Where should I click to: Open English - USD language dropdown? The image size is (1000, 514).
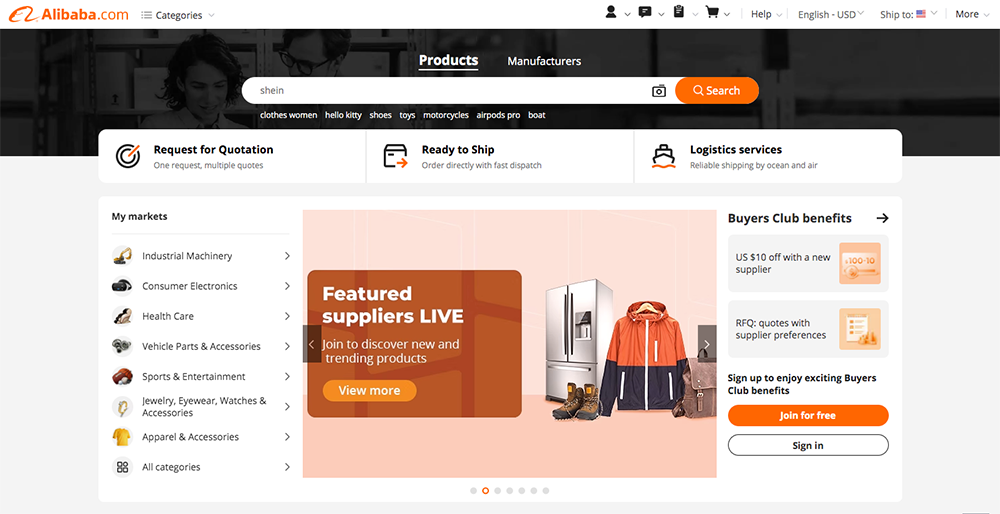831,14
